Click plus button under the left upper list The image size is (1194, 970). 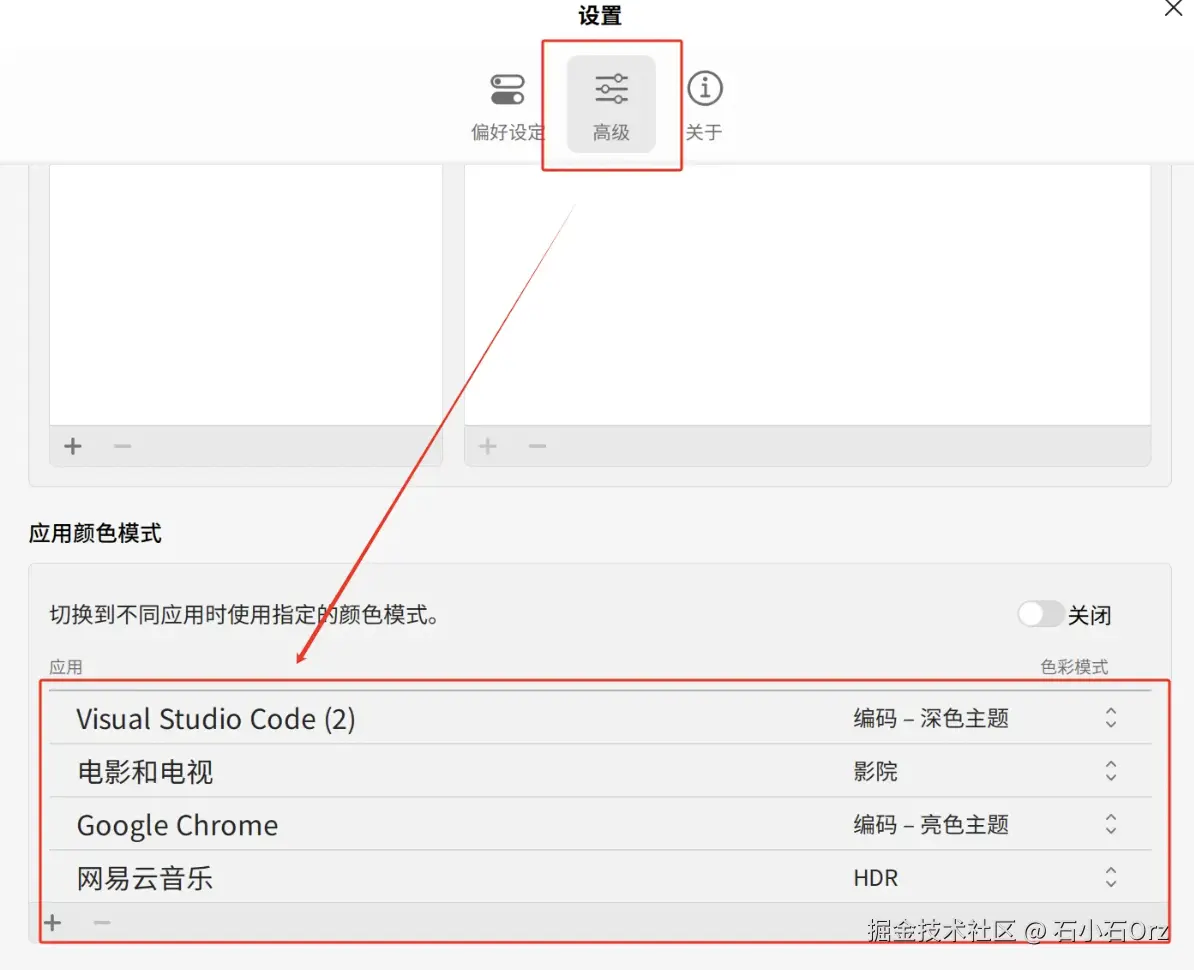[x=73, y=446]
